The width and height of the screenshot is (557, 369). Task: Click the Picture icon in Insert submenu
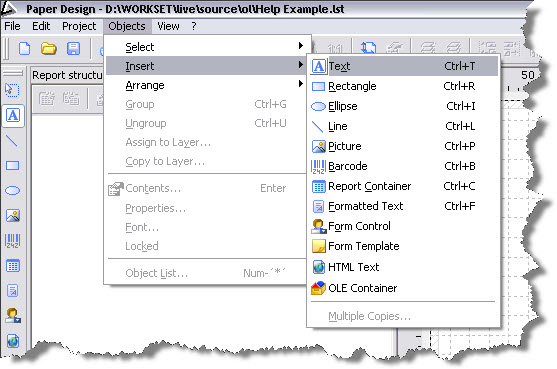(318, 146)
